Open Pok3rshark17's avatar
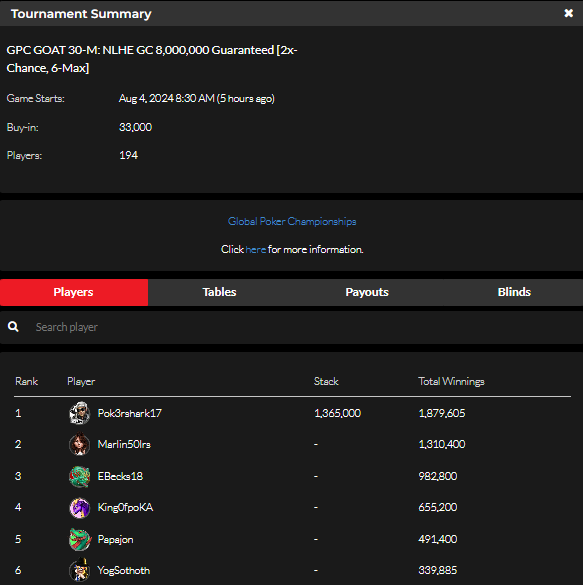Screen dimensions: 583x585 (79, 413)
